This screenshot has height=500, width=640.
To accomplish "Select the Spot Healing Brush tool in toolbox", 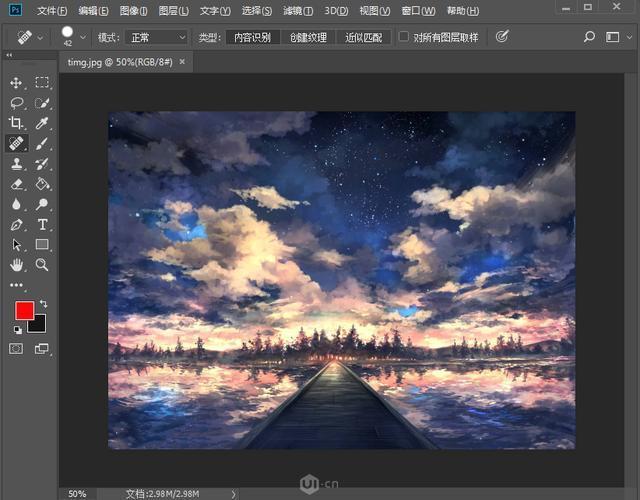I will click(x=16, y=143).
